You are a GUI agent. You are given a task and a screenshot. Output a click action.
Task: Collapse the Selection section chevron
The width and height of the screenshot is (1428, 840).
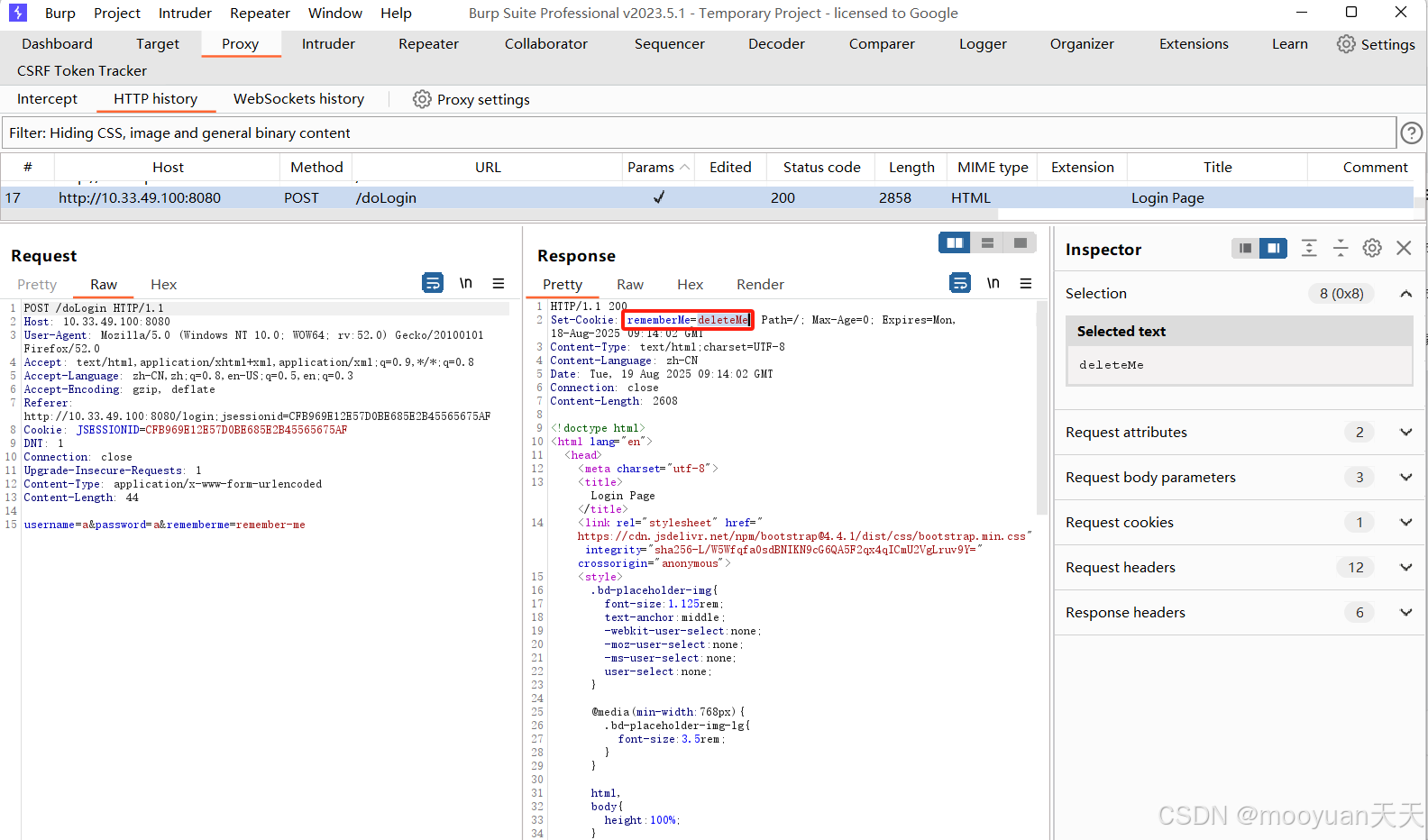tap(1405, 294)
